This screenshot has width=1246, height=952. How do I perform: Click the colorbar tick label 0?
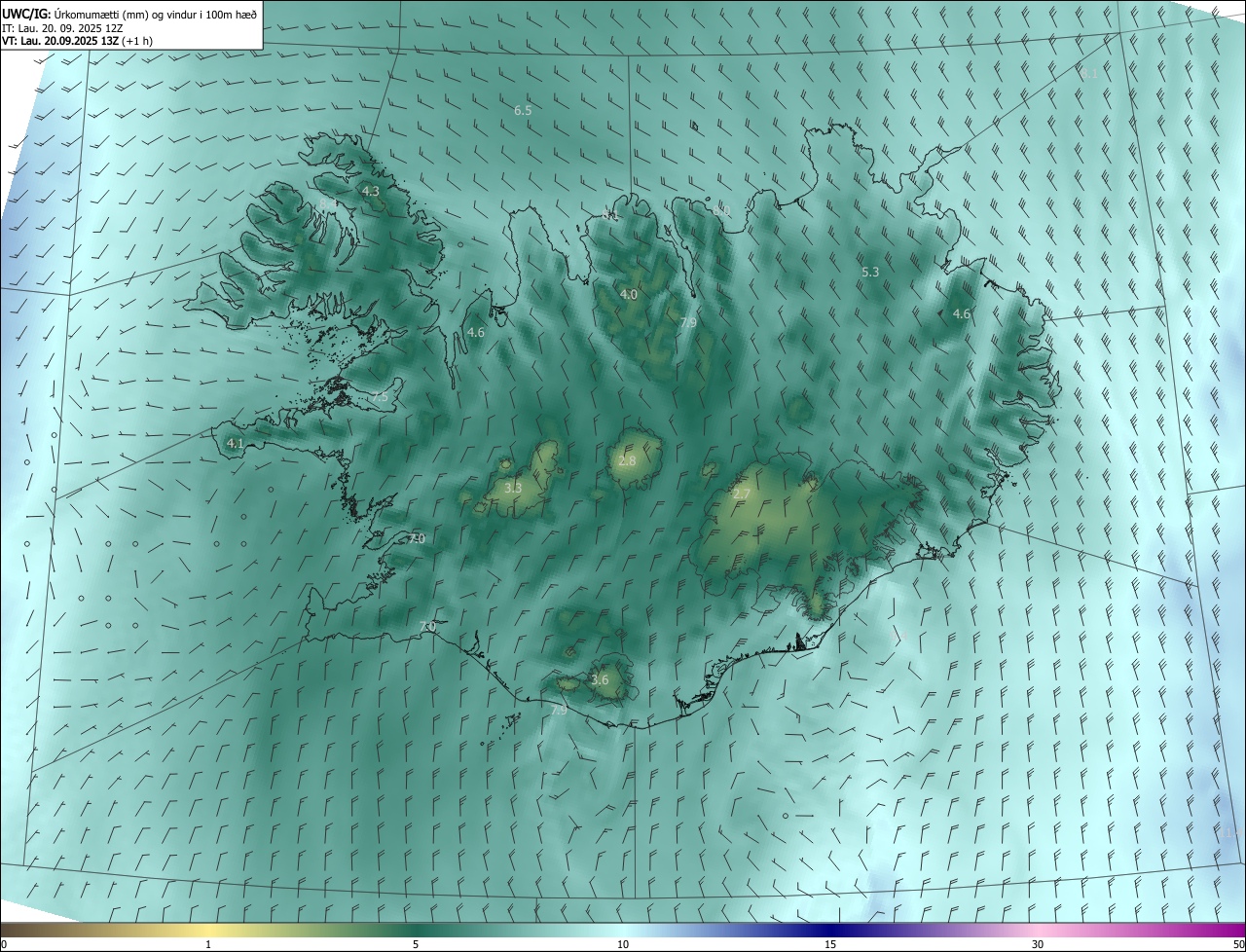pos(4,945)
